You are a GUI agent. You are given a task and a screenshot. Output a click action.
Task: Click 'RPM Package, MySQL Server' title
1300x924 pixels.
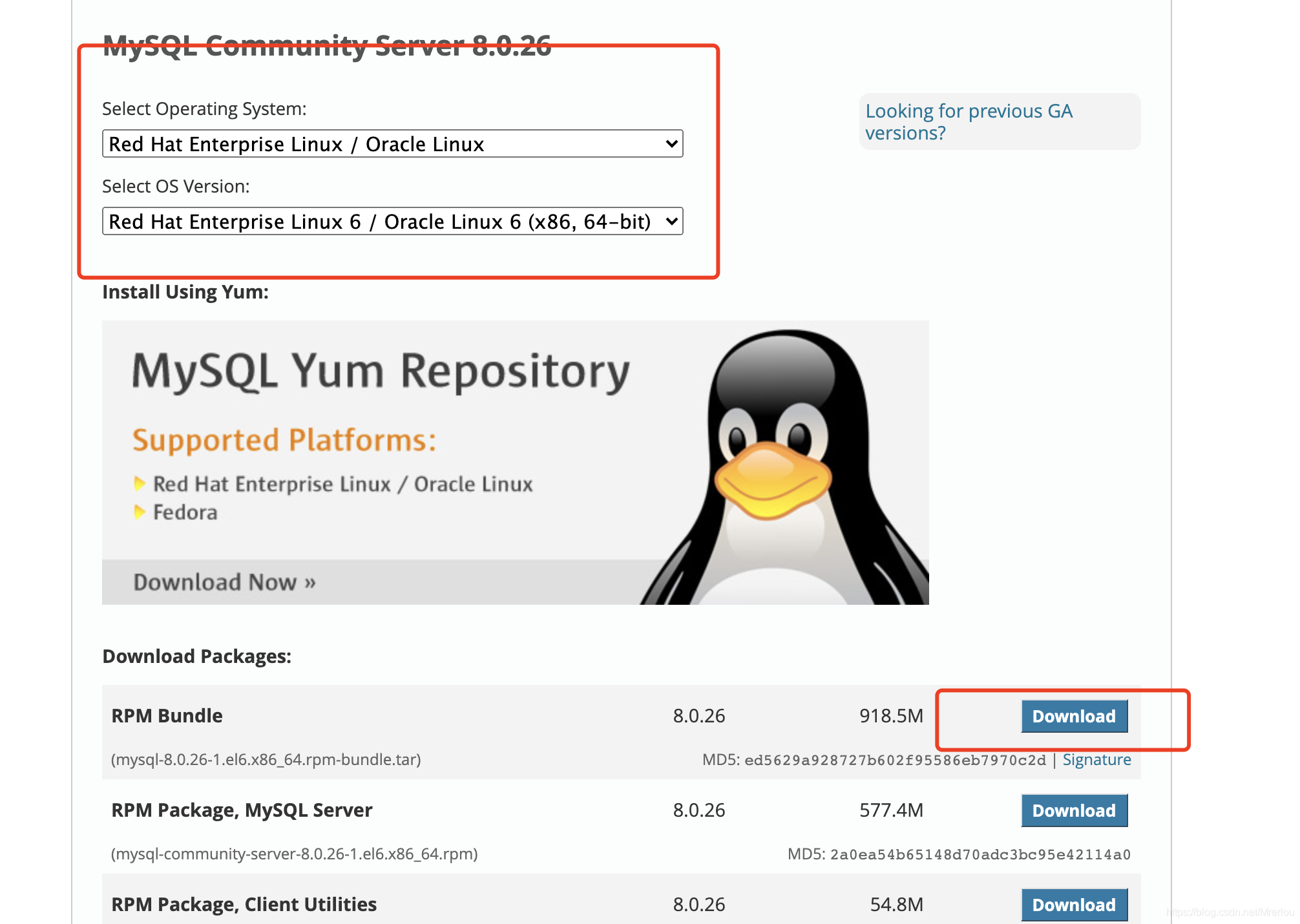tap(242, 810)
